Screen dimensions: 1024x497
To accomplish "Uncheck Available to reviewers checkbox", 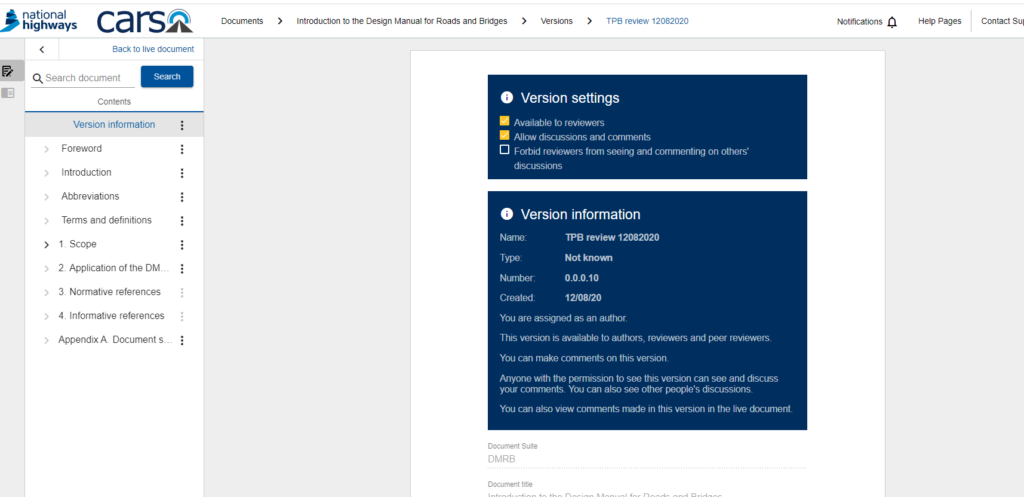I will 505,121.
